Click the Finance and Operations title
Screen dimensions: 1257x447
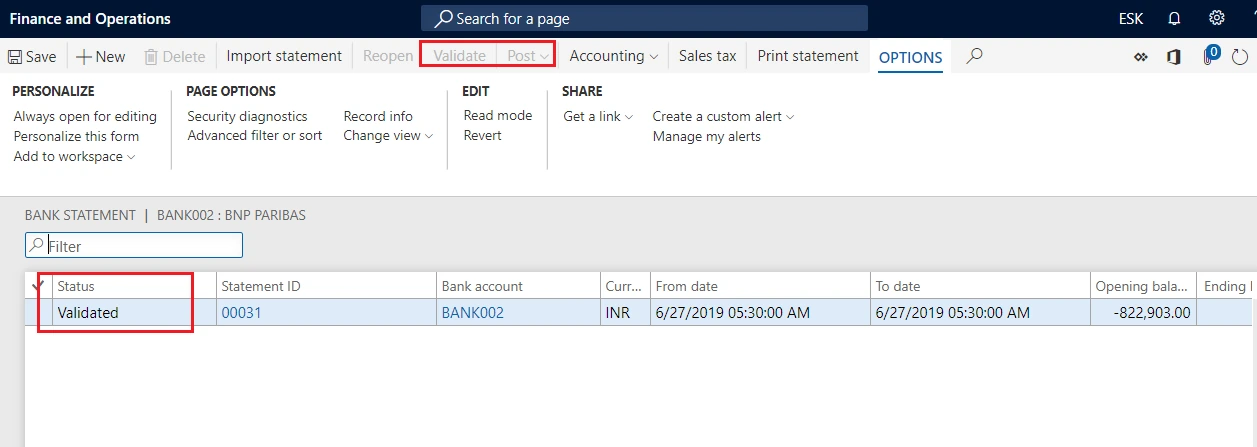pos(90,19)
